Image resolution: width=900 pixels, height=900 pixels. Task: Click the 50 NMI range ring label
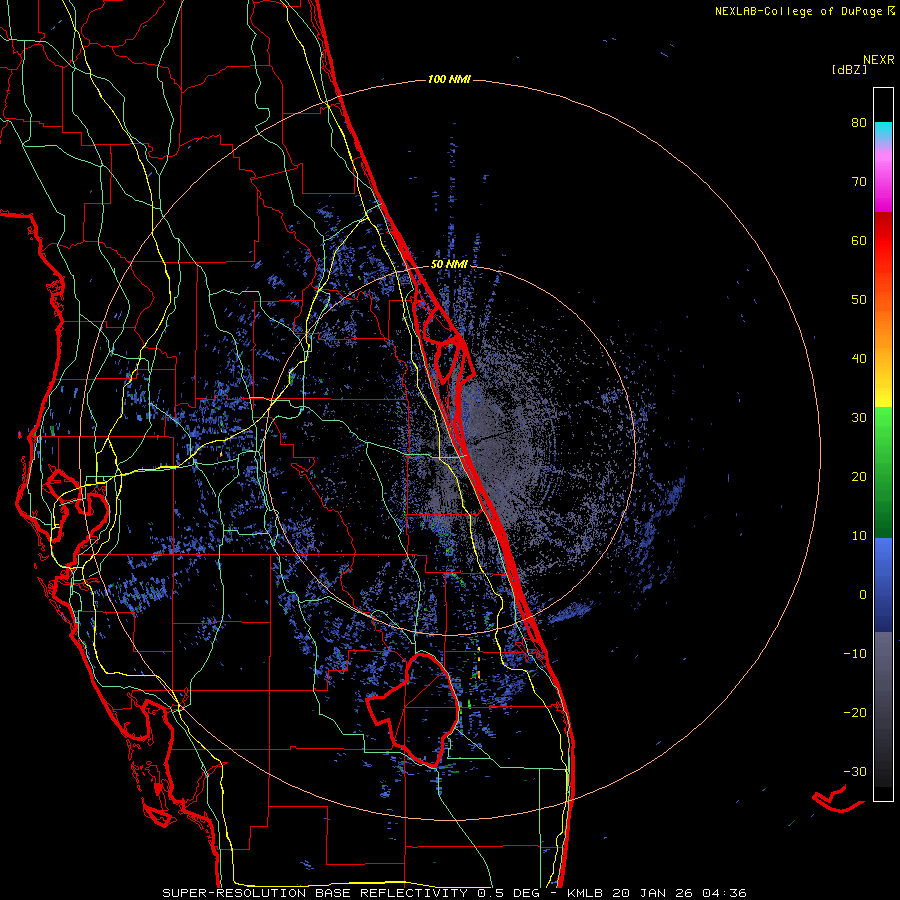(x=449, y=265)
